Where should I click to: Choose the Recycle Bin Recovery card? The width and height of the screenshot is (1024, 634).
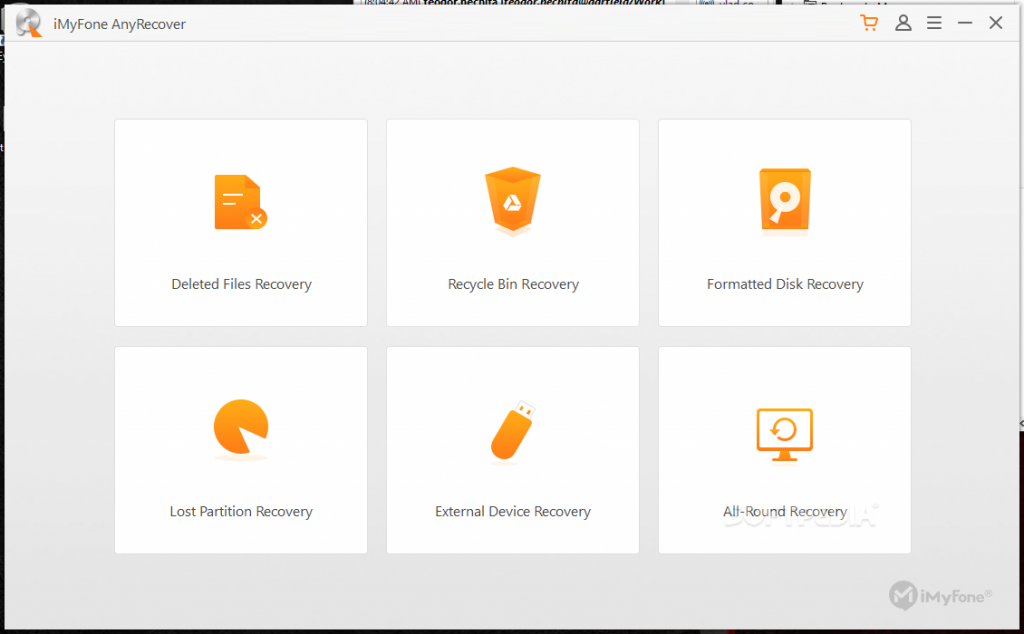(x=512, y=222)
